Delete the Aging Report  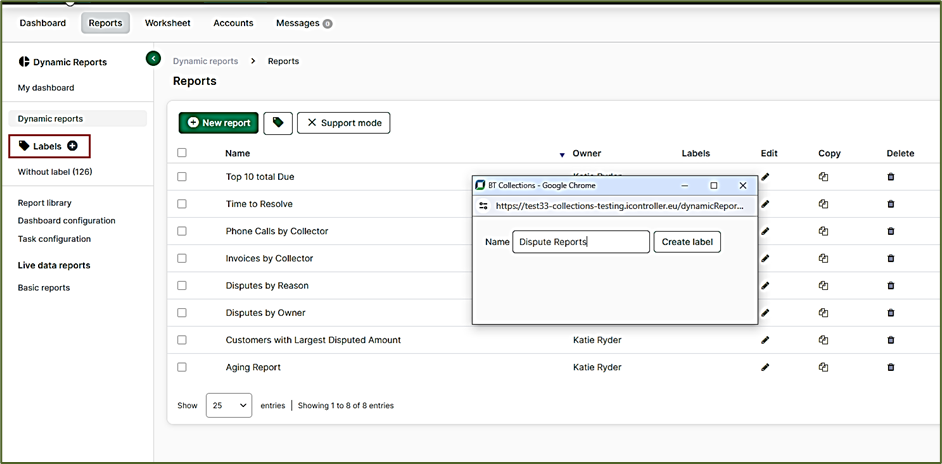891,367
